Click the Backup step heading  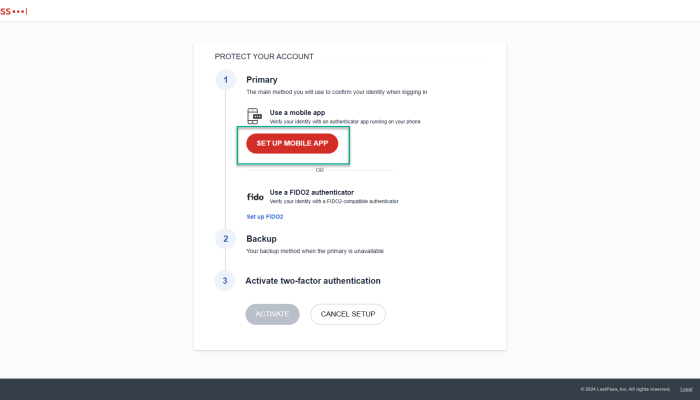[x=261, y=239]
